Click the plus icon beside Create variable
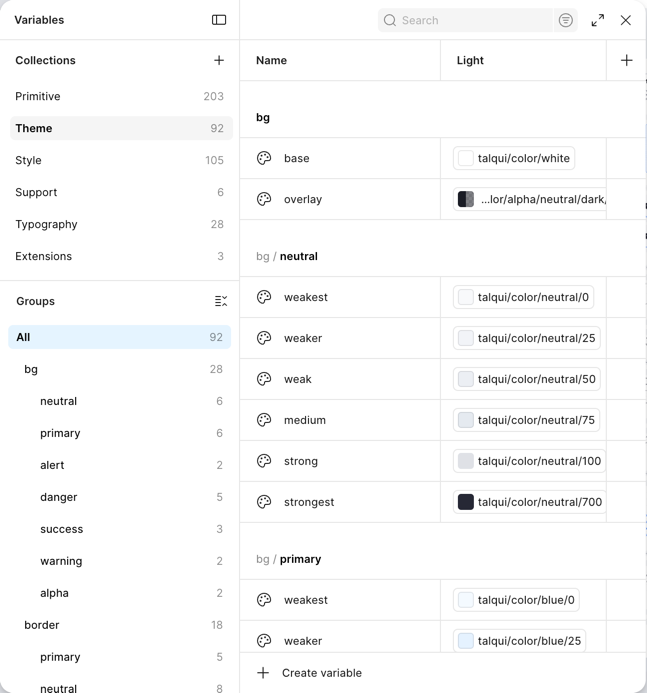This screenshot has height=693, width=647. click(x=263, y=673)
